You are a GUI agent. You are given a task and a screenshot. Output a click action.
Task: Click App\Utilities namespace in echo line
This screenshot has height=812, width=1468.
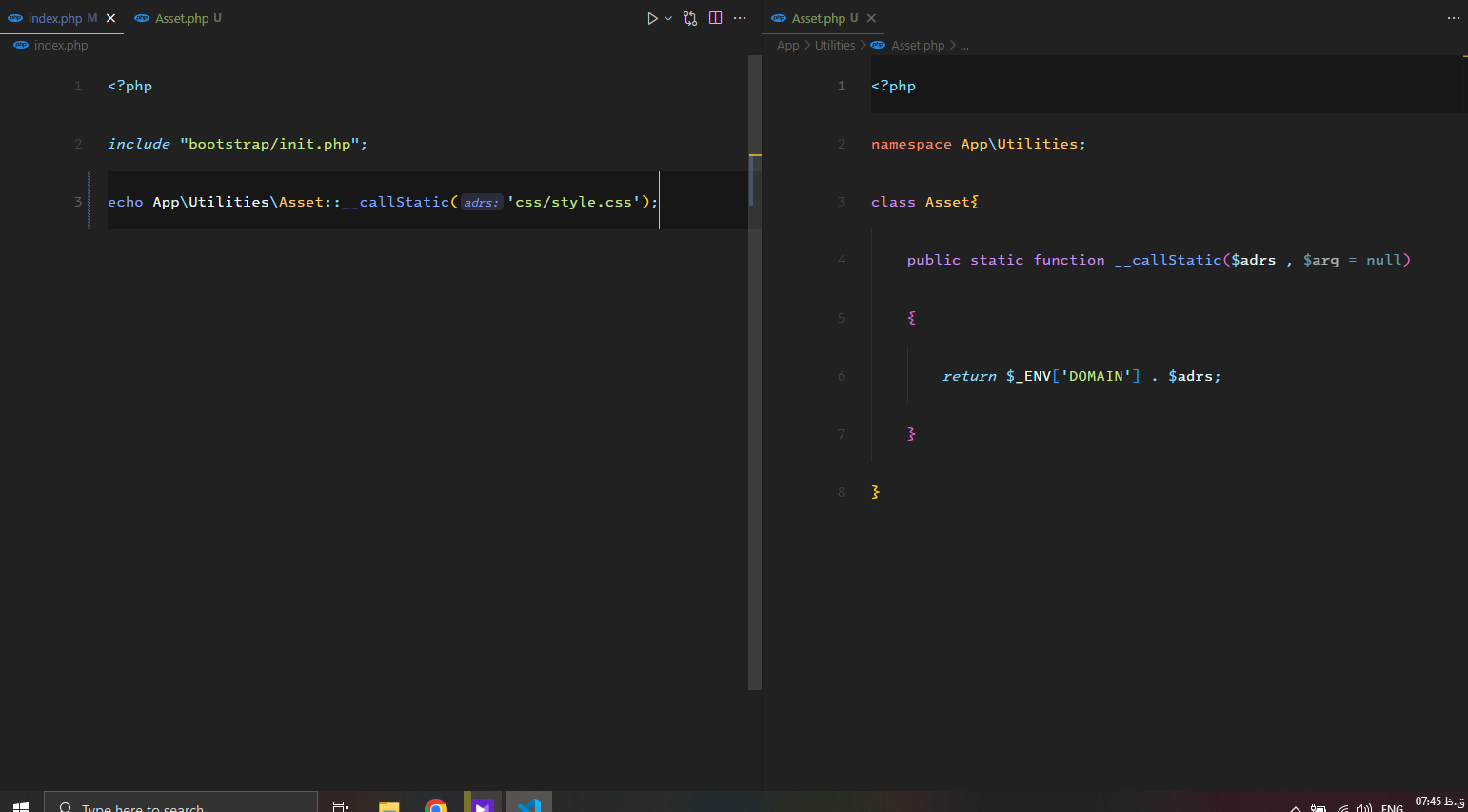click(211, 202)
